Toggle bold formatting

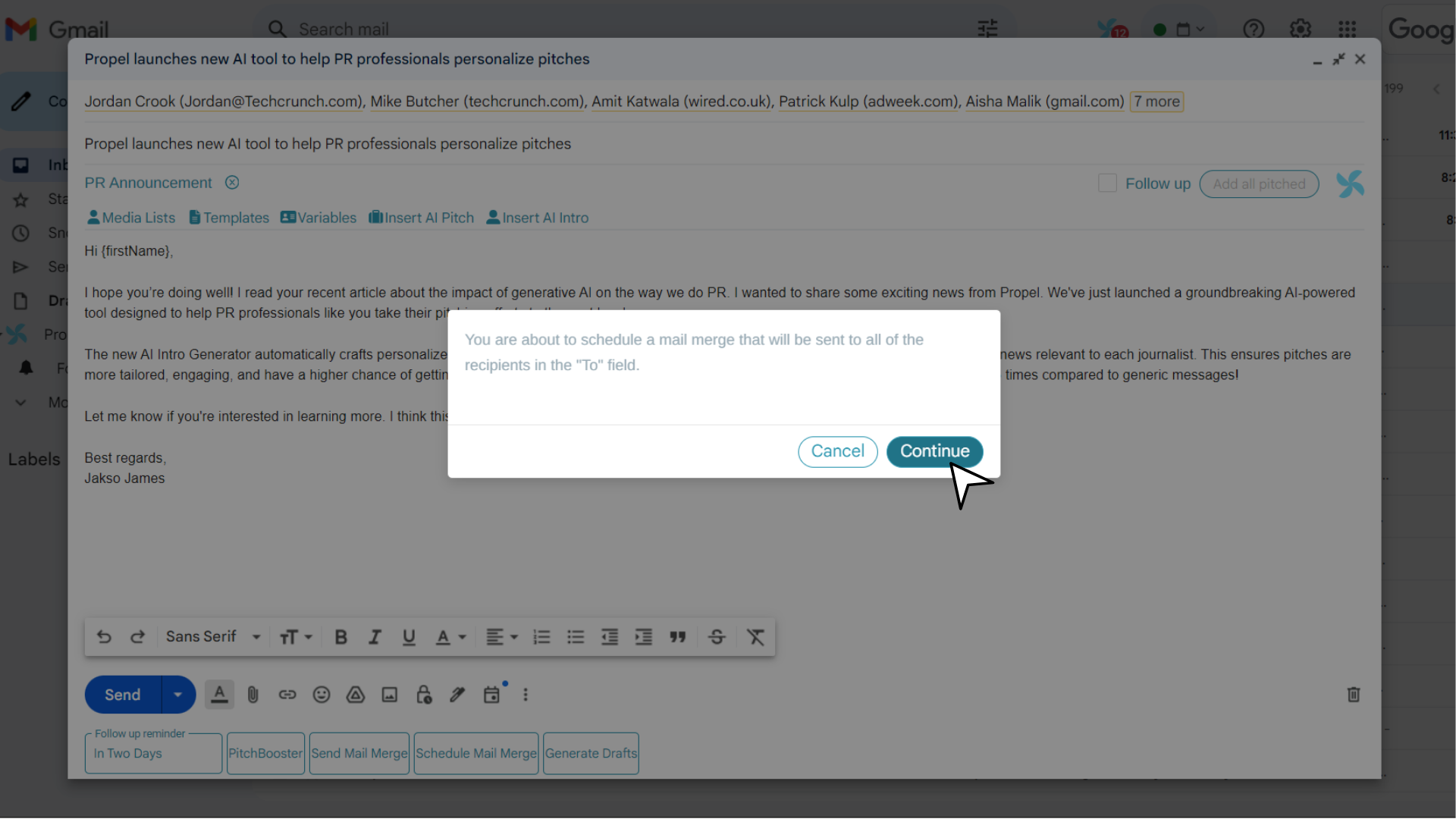[x=341, y=637]
